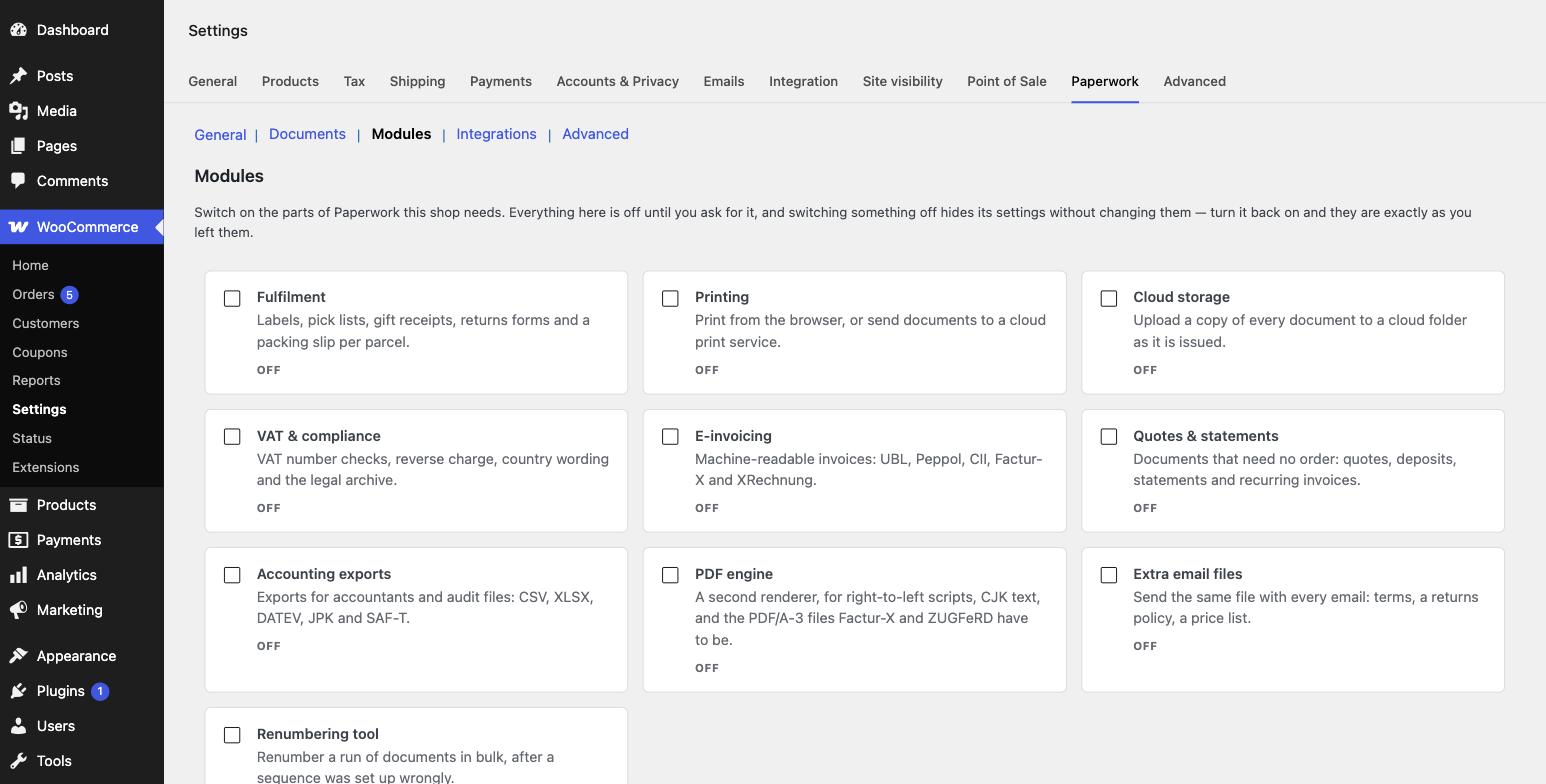This screenshot has height=784, width=1546.
Task: Turn on PDF engine checkbox
Action: click(x=670, y=575)
